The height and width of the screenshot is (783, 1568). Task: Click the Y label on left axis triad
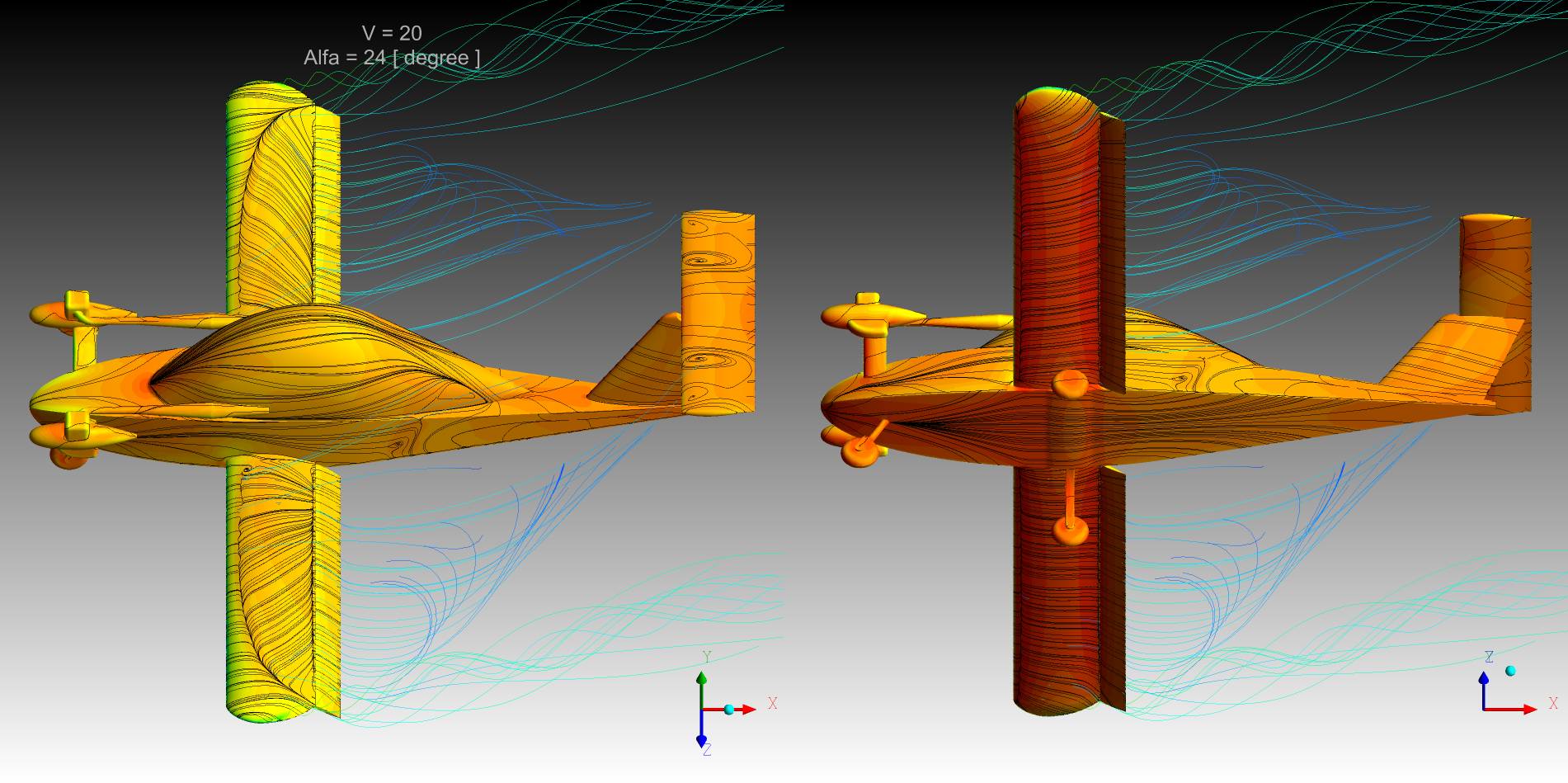707,657
